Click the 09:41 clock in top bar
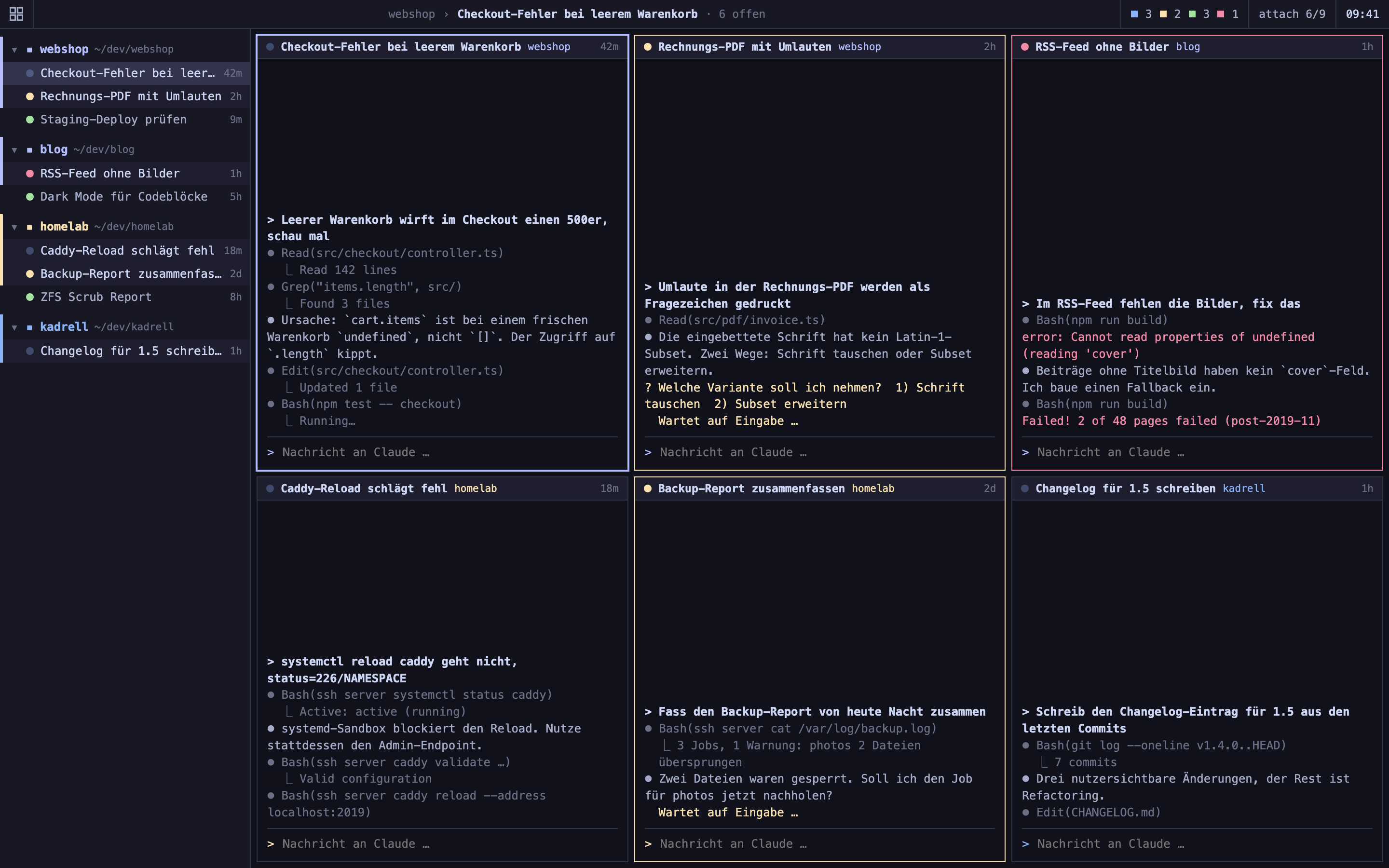This screenshot has height=868, width=1389. click(x=1362, y=14)
